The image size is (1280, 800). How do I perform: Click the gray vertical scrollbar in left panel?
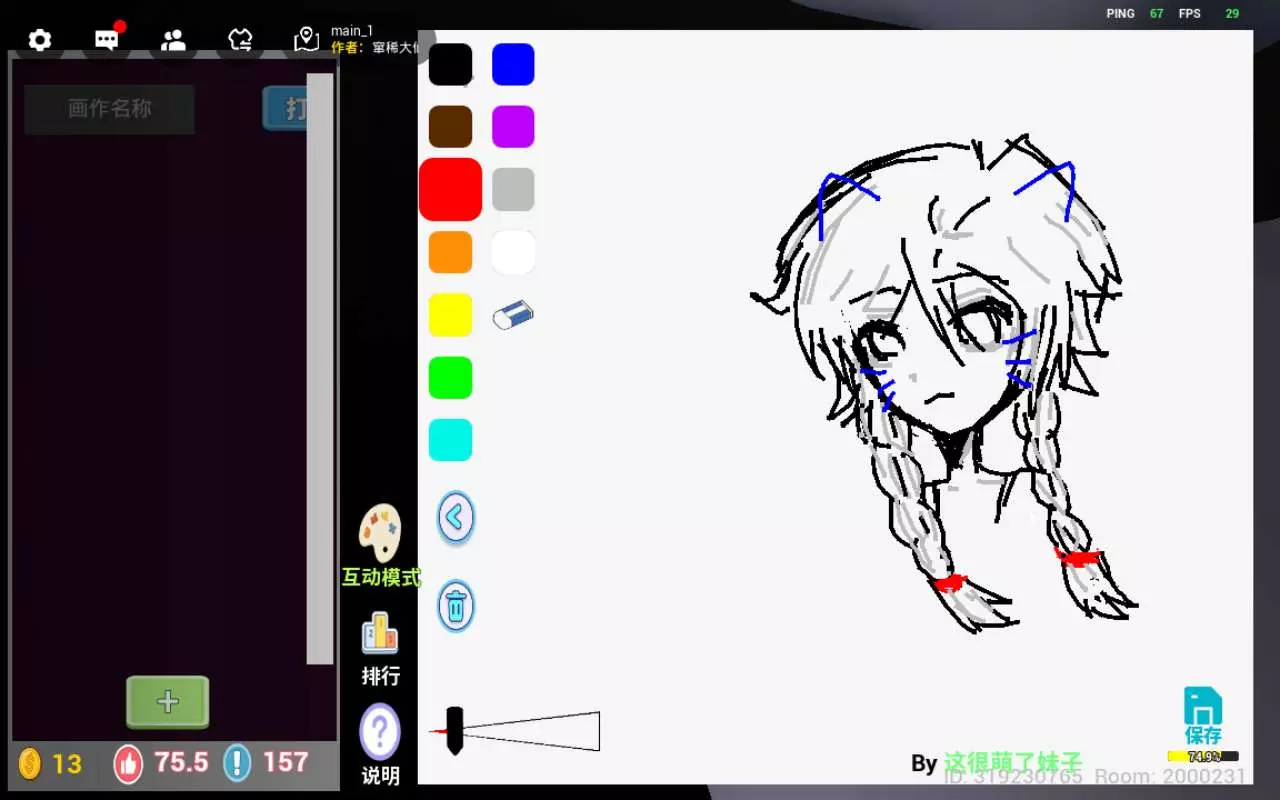[x=320, y=368]
